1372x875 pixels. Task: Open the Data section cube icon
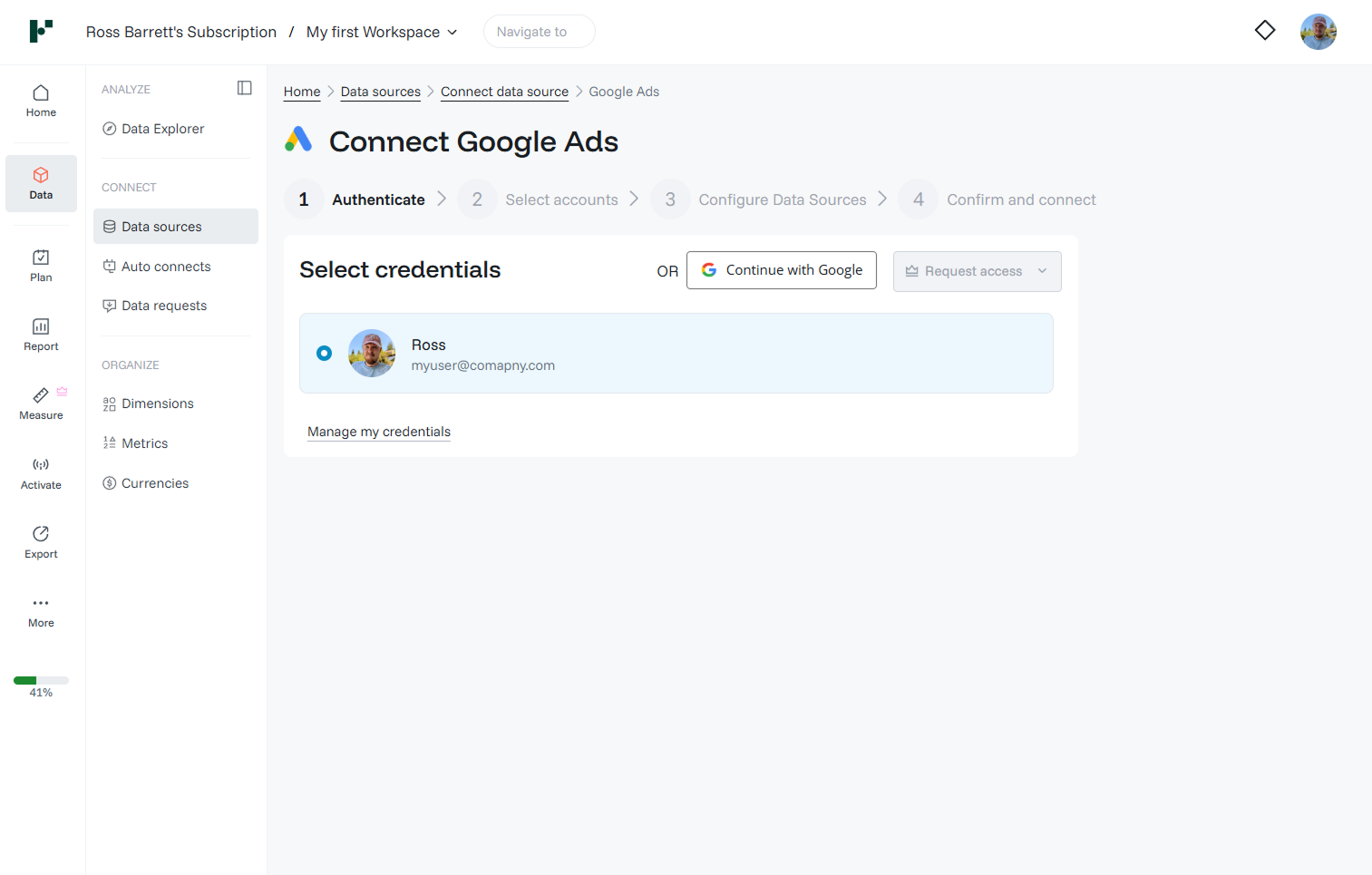pos(41,175)
